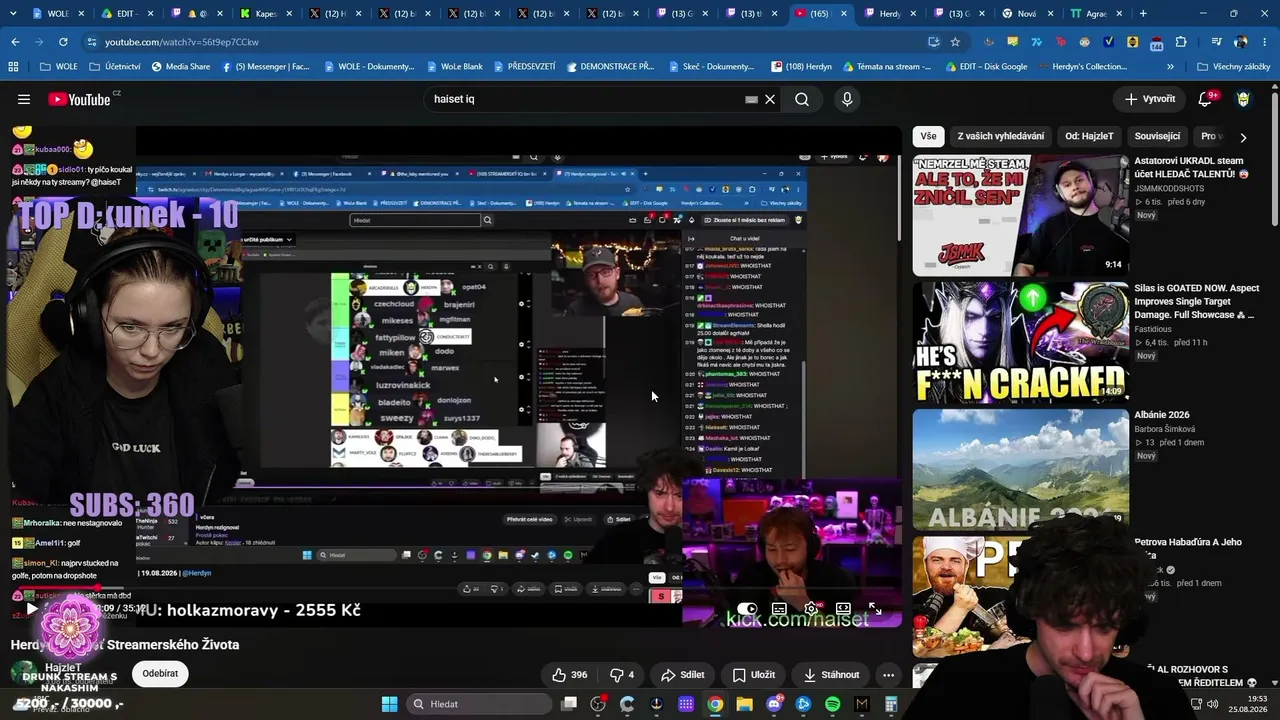
Task: Open Calculator from the taskbar
Action: pyautogui.click(x=891, y=704)
